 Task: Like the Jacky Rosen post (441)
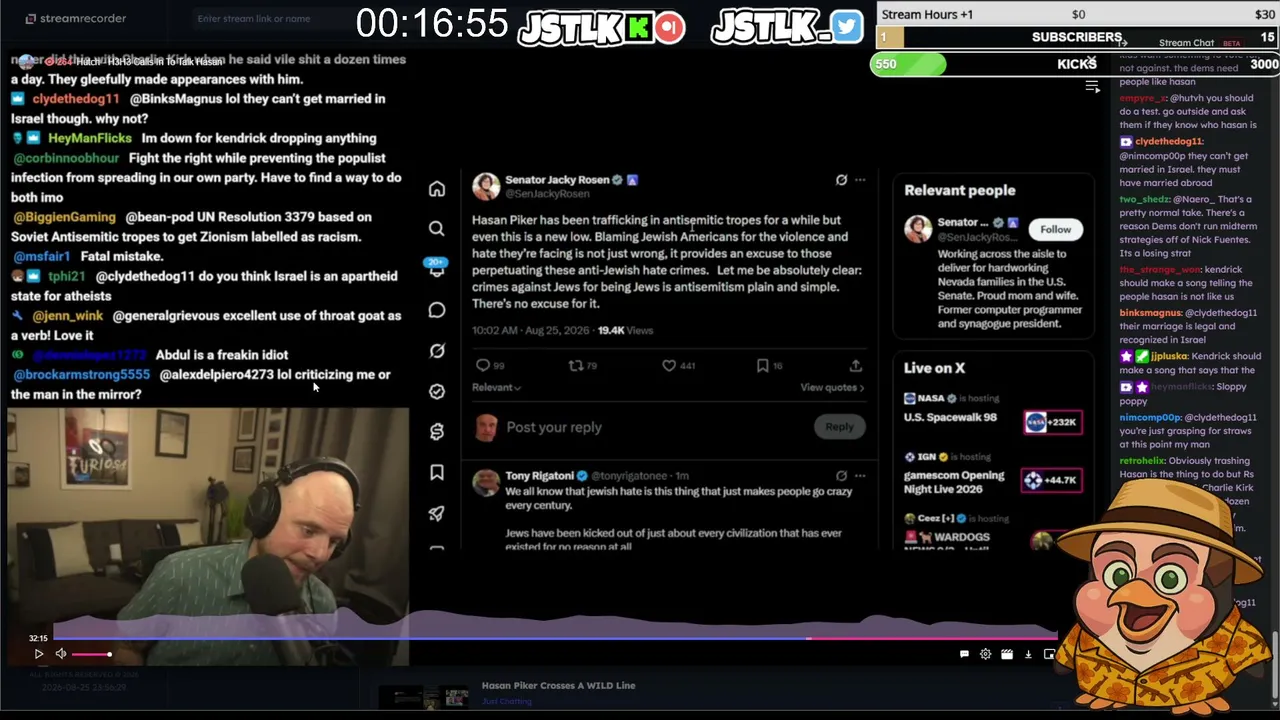(x=669, y=366)
